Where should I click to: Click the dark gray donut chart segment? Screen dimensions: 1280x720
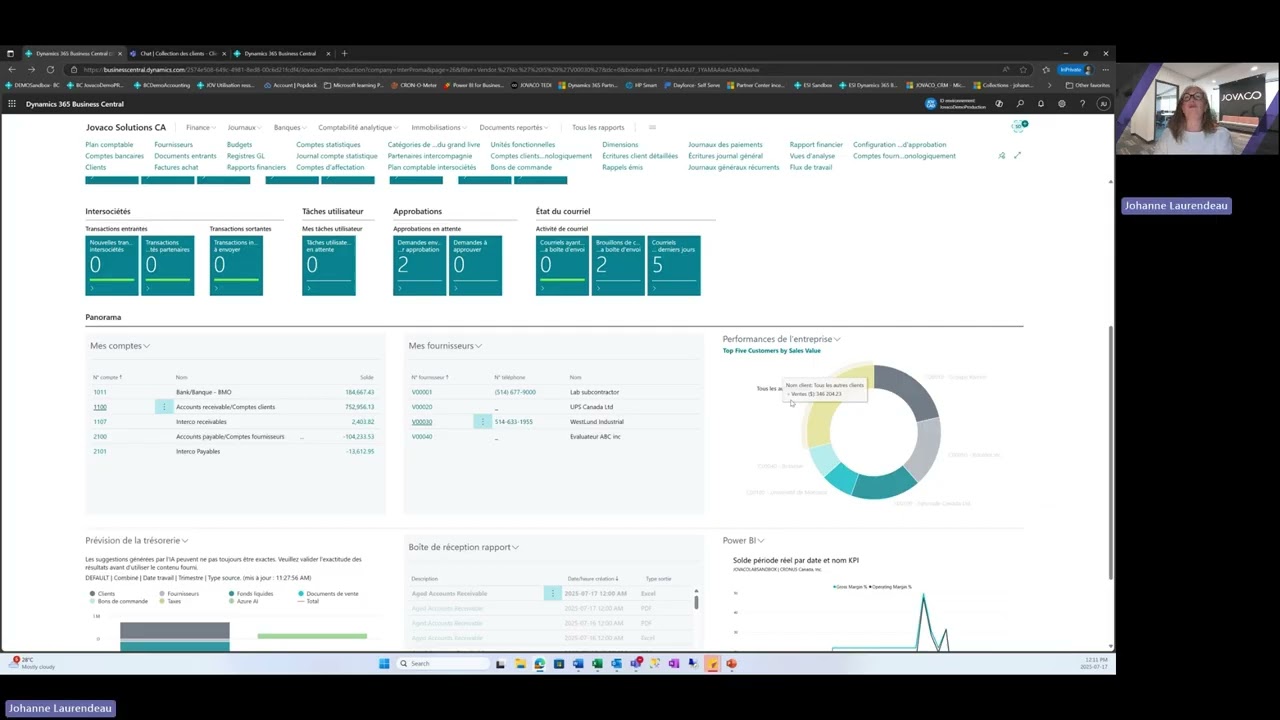coord(910,390)
